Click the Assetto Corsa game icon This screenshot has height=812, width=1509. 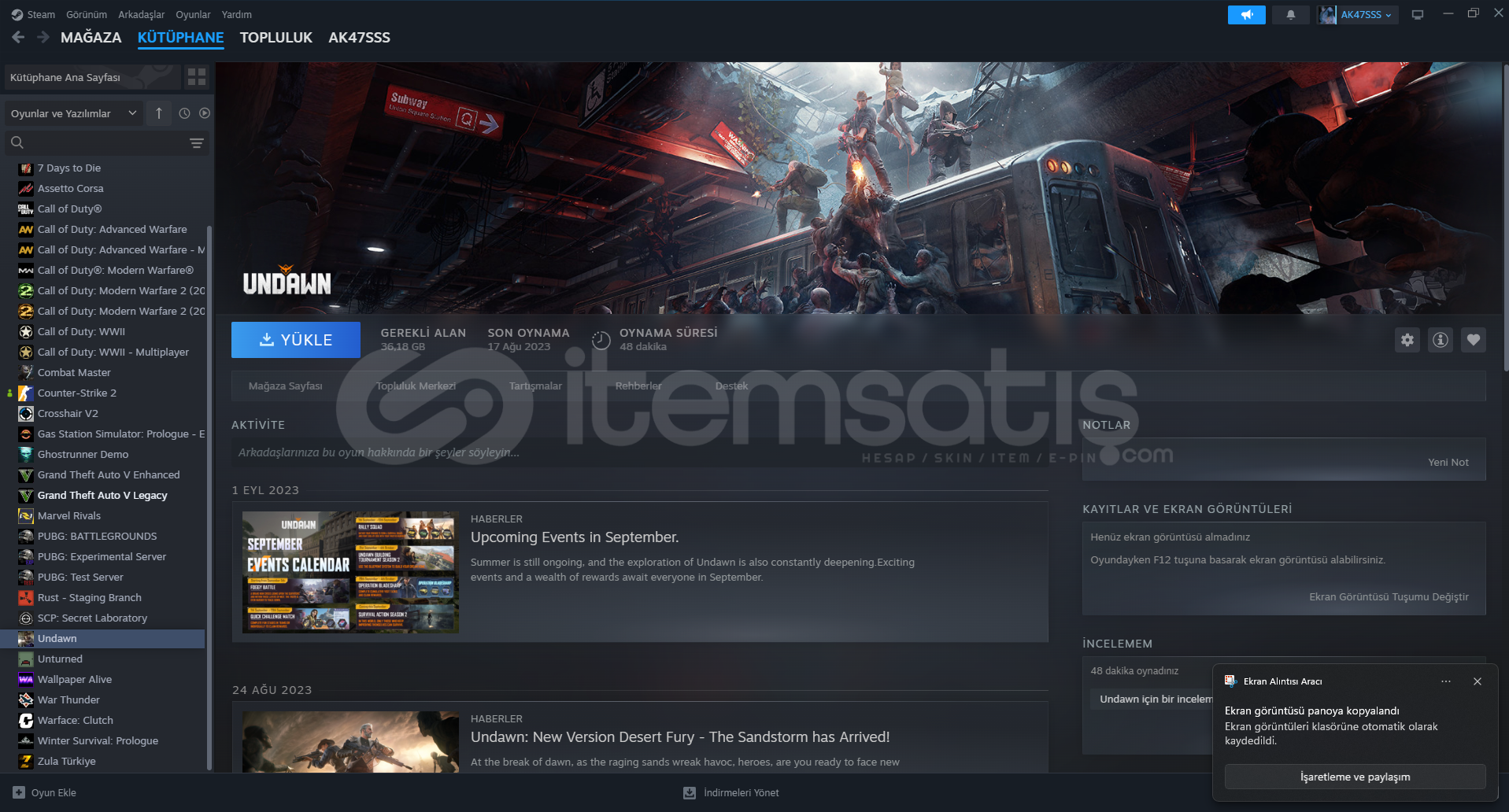coord(26,188)
